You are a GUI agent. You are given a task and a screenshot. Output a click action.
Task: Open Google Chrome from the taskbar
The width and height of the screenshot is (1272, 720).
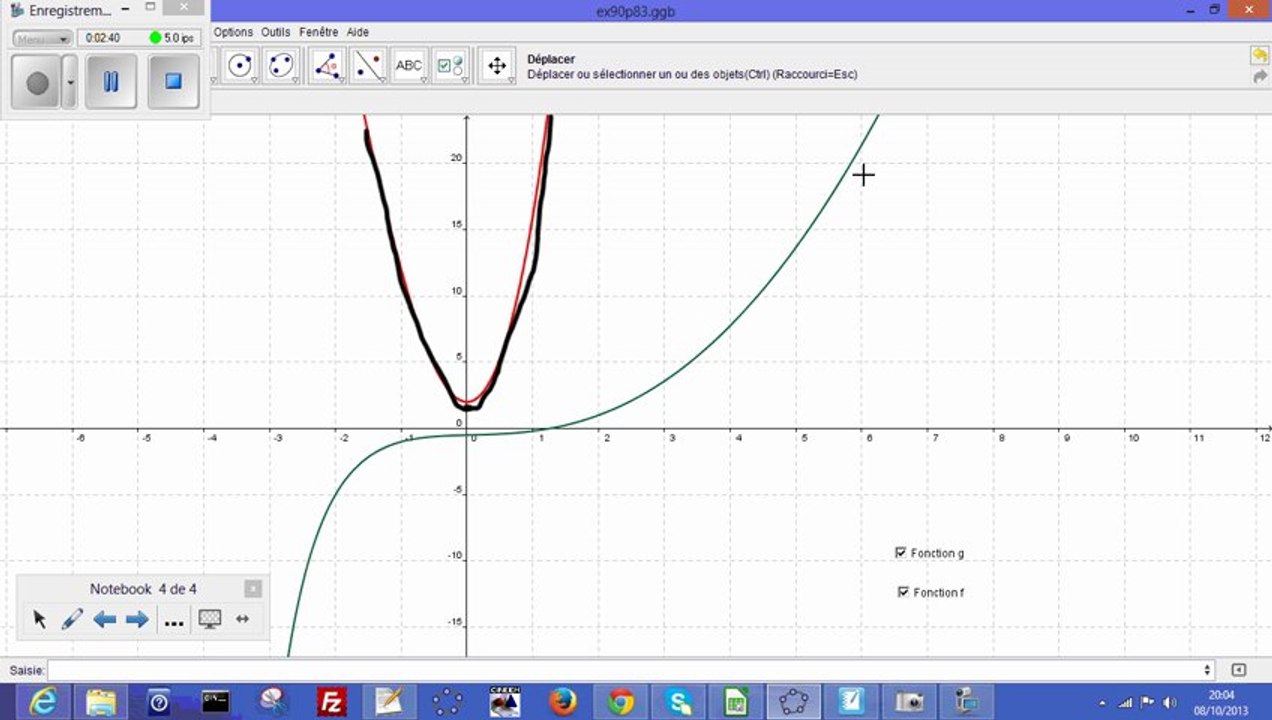pyautogui.click(x=621, y=702)
